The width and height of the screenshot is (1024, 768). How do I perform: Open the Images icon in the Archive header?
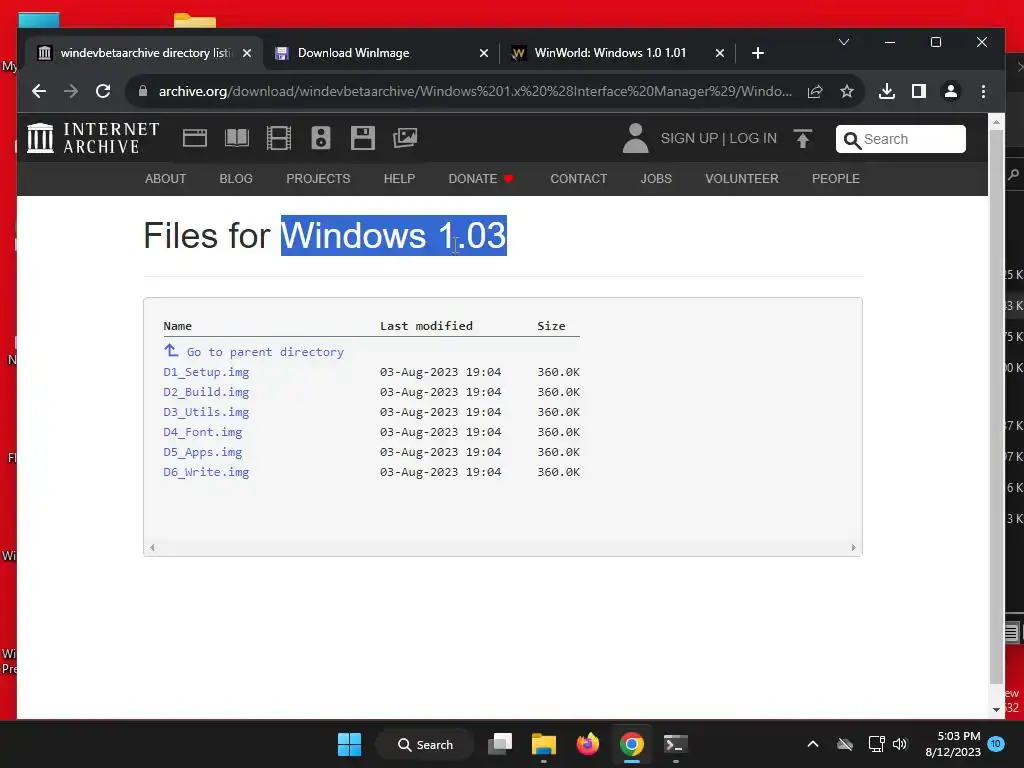click(x=405, y=138)
